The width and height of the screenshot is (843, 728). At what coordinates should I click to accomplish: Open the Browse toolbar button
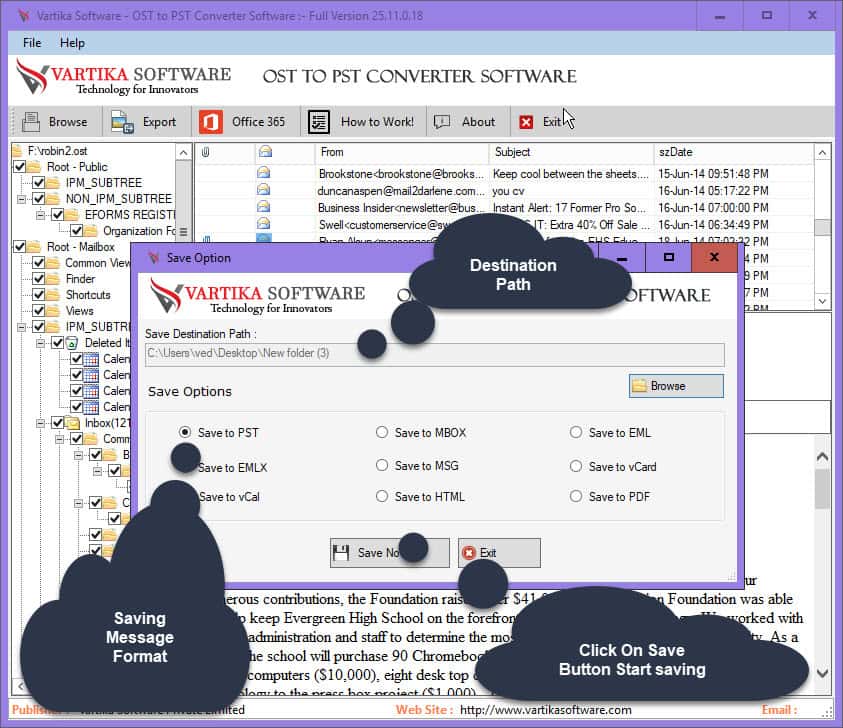[55, 122]
